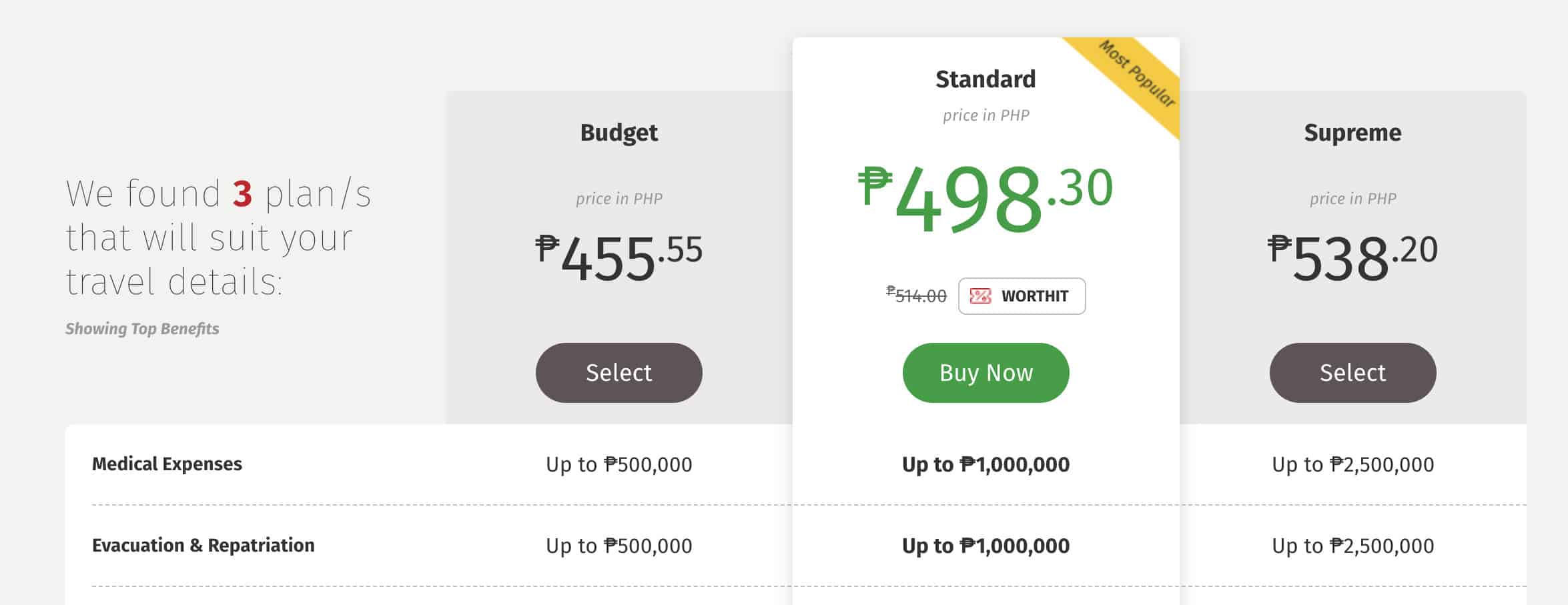Click Supreme's Evacuation & Repatriation coverage amount

pos(1352,546)
